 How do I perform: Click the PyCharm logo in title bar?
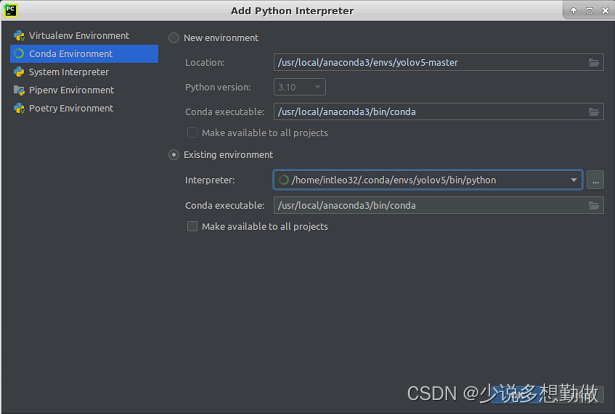[x=11, y=11]
